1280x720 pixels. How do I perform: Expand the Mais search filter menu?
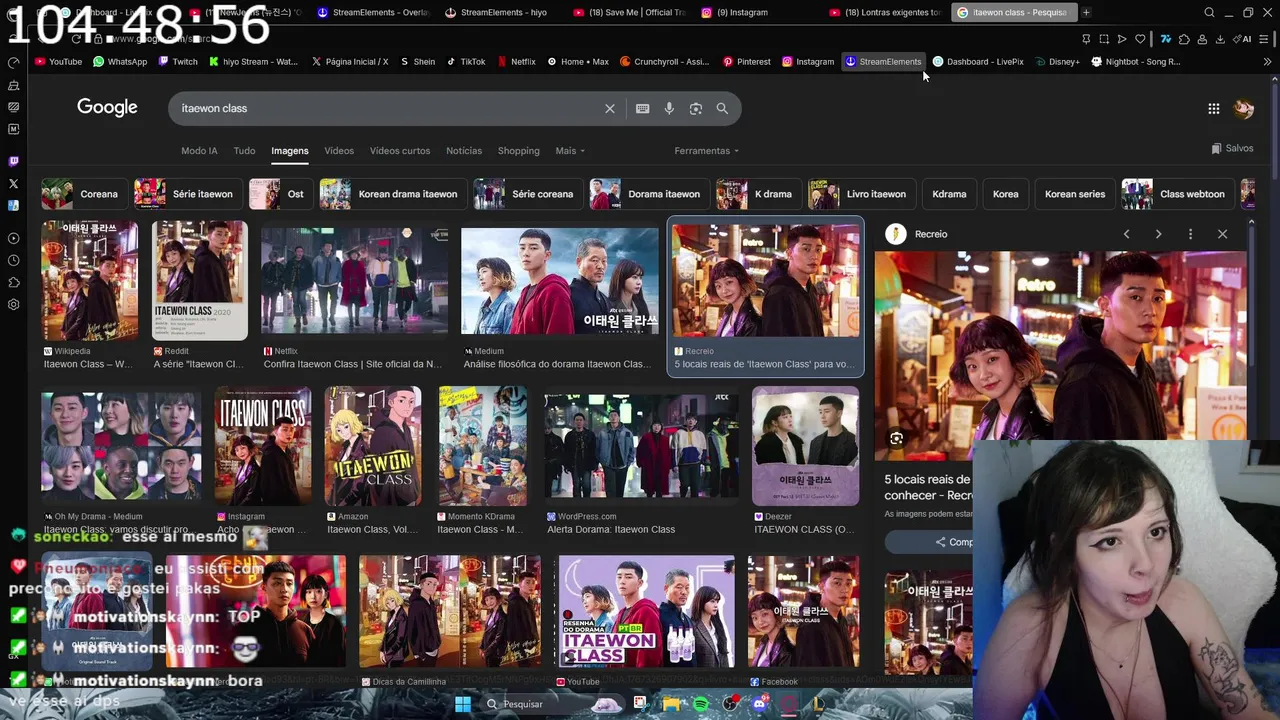(x=570, y=151)
